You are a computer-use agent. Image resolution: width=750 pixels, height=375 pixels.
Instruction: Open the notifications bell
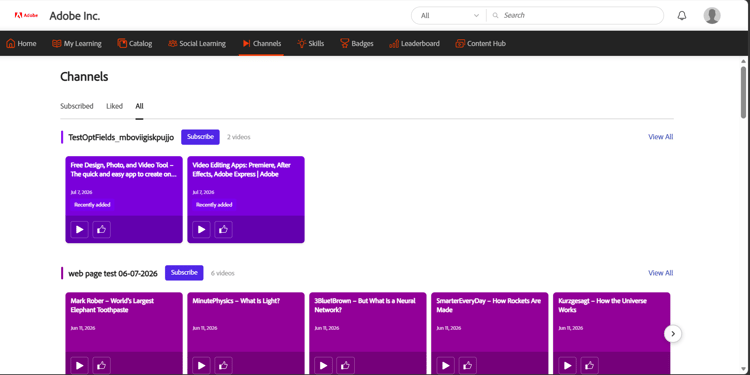[682, 15]
